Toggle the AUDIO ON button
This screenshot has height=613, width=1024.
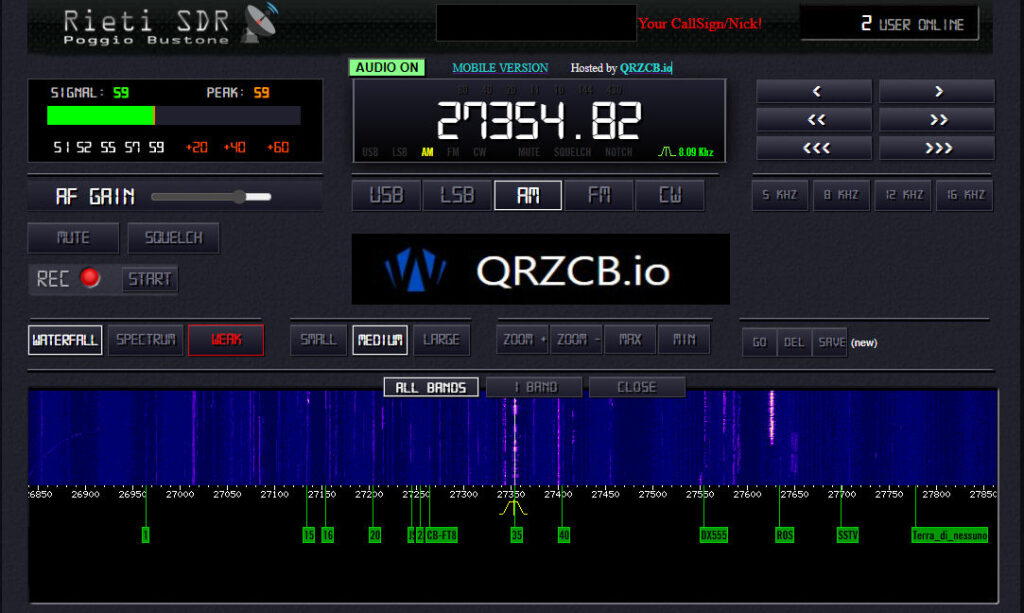(387, 67)
